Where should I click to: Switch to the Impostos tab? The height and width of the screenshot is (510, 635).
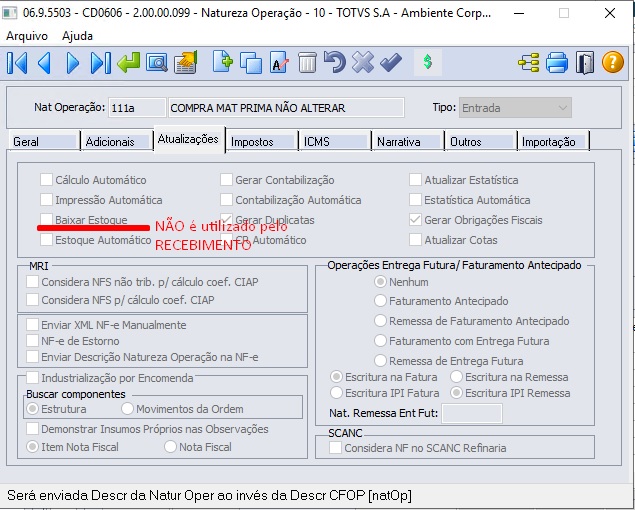point(262,142)
